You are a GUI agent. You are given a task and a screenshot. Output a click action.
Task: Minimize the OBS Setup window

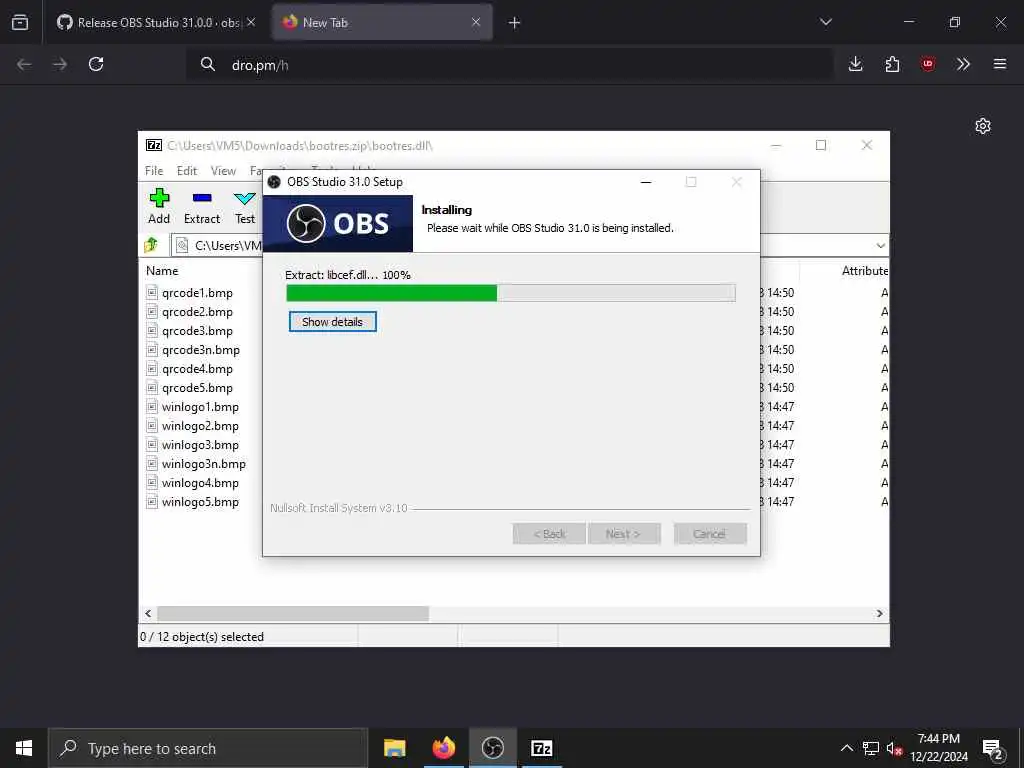tap(646, 182)
